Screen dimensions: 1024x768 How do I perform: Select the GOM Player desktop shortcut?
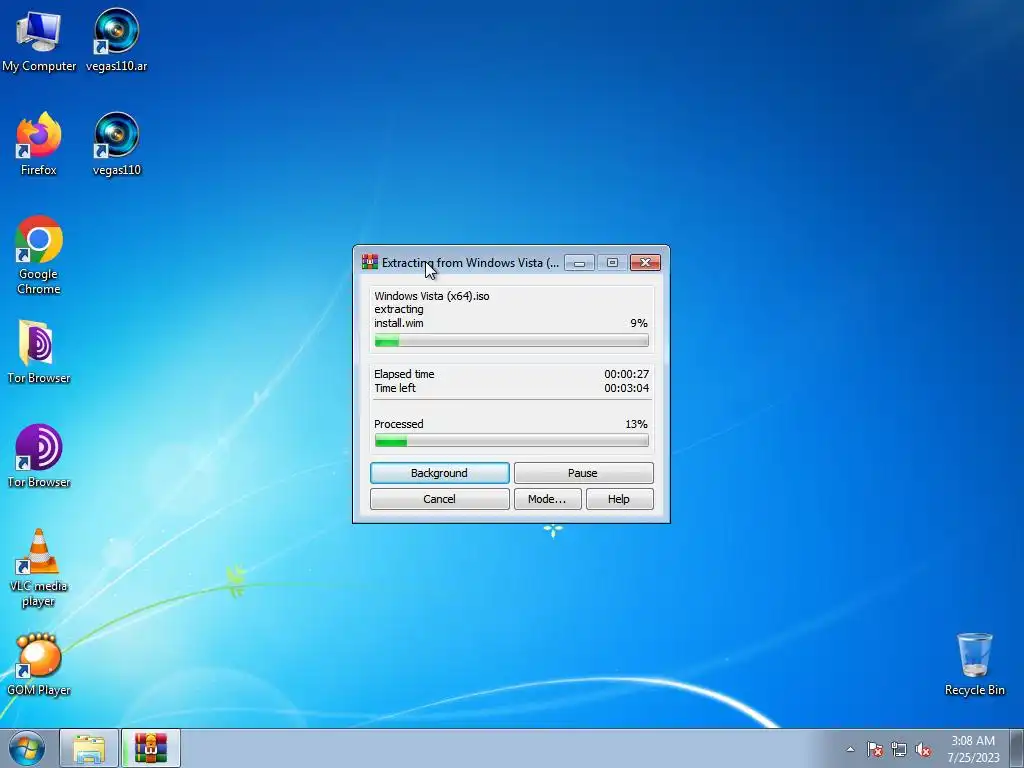[39, 665]
